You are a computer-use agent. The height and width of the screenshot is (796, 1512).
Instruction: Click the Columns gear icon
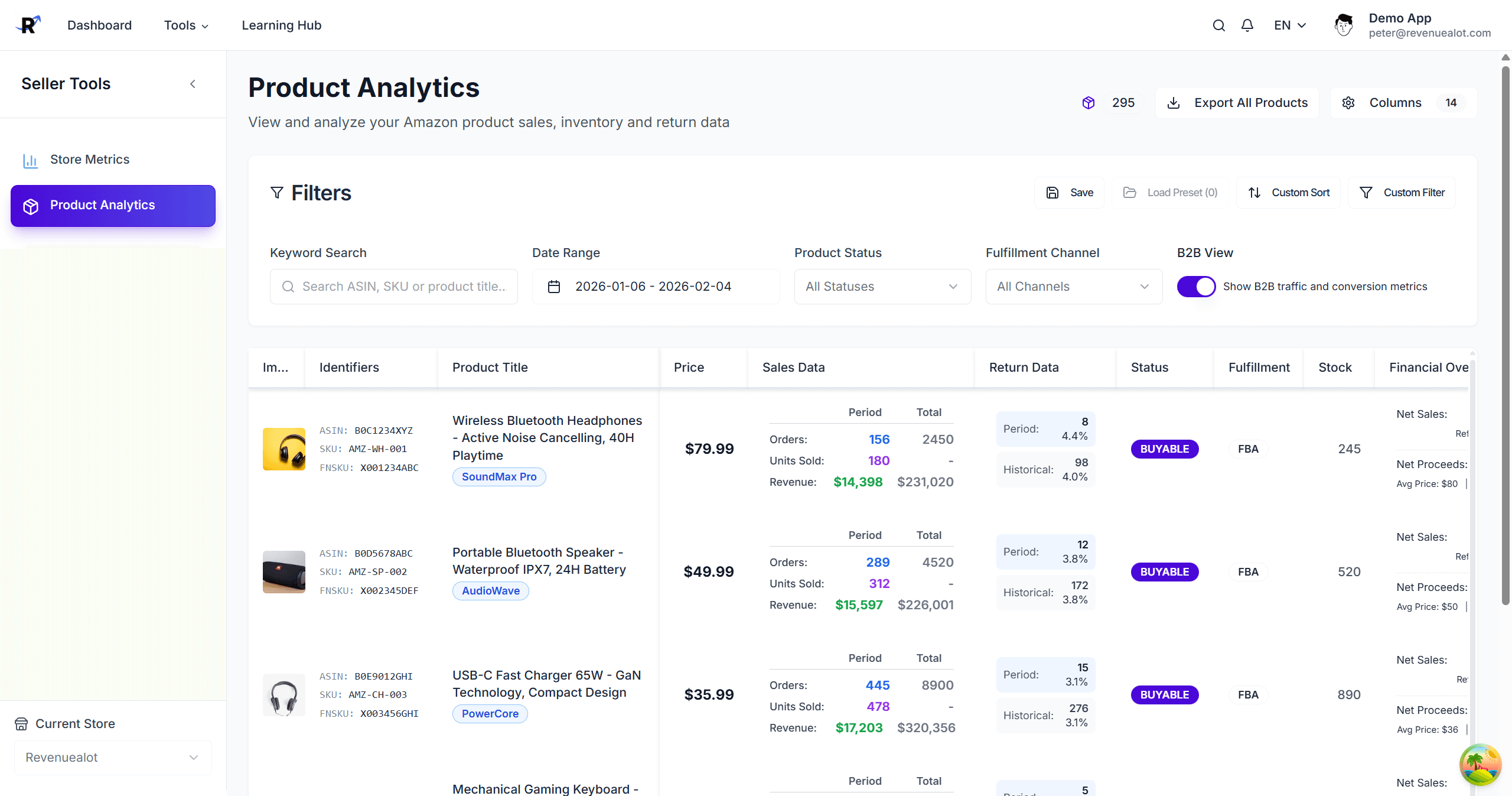click(x=1348, y=102)
